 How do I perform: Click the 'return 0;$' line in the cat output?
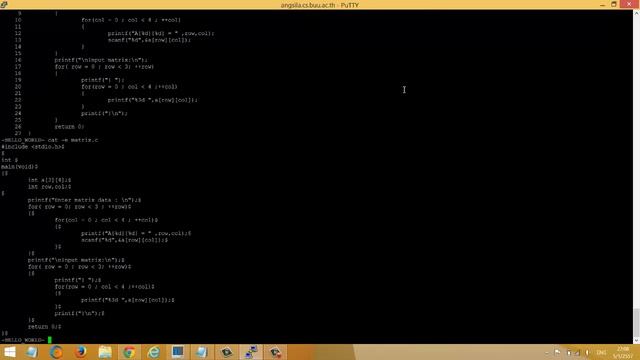(44, 327)
